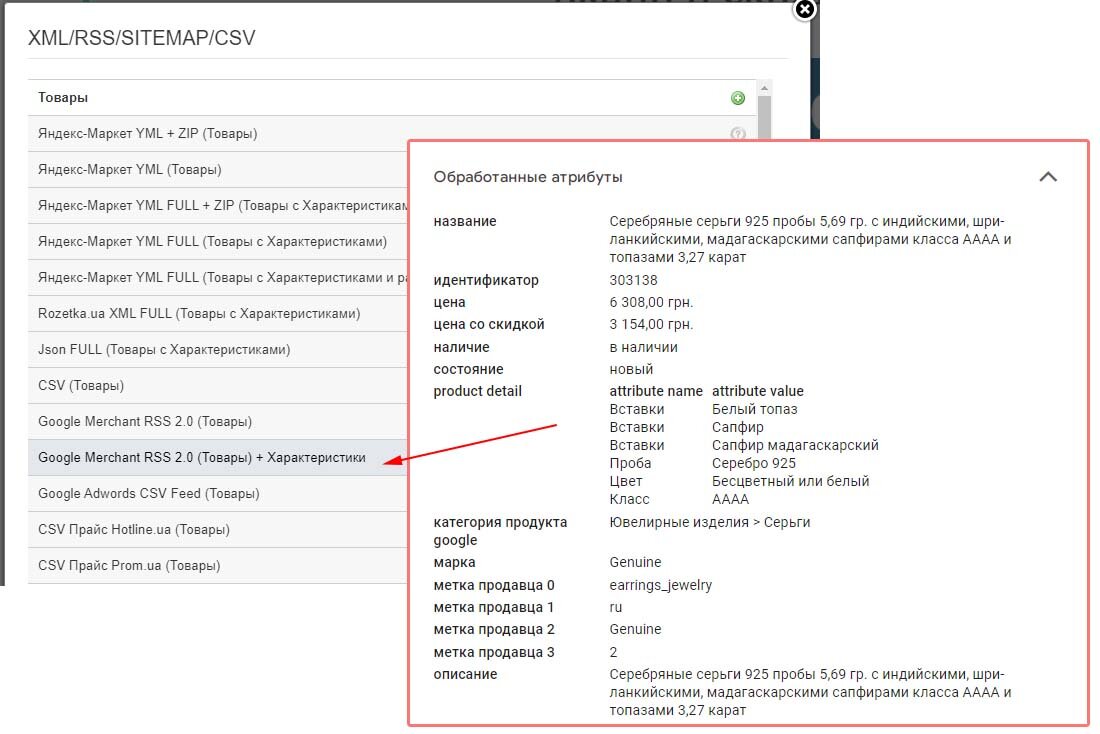The image size is (1100, 734).
Task: Click the scrollbar up arrow in list
Action: click(x=764, y=89)
